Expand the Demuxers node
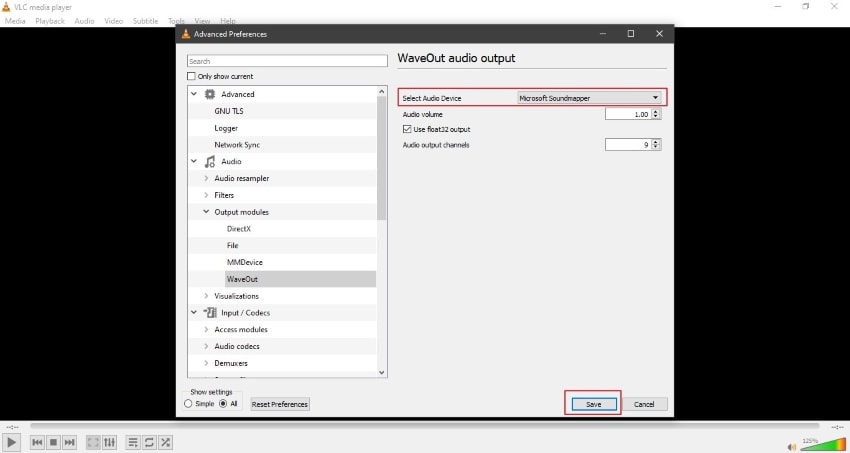The image size is (850, 453). [x=206, y=363]
